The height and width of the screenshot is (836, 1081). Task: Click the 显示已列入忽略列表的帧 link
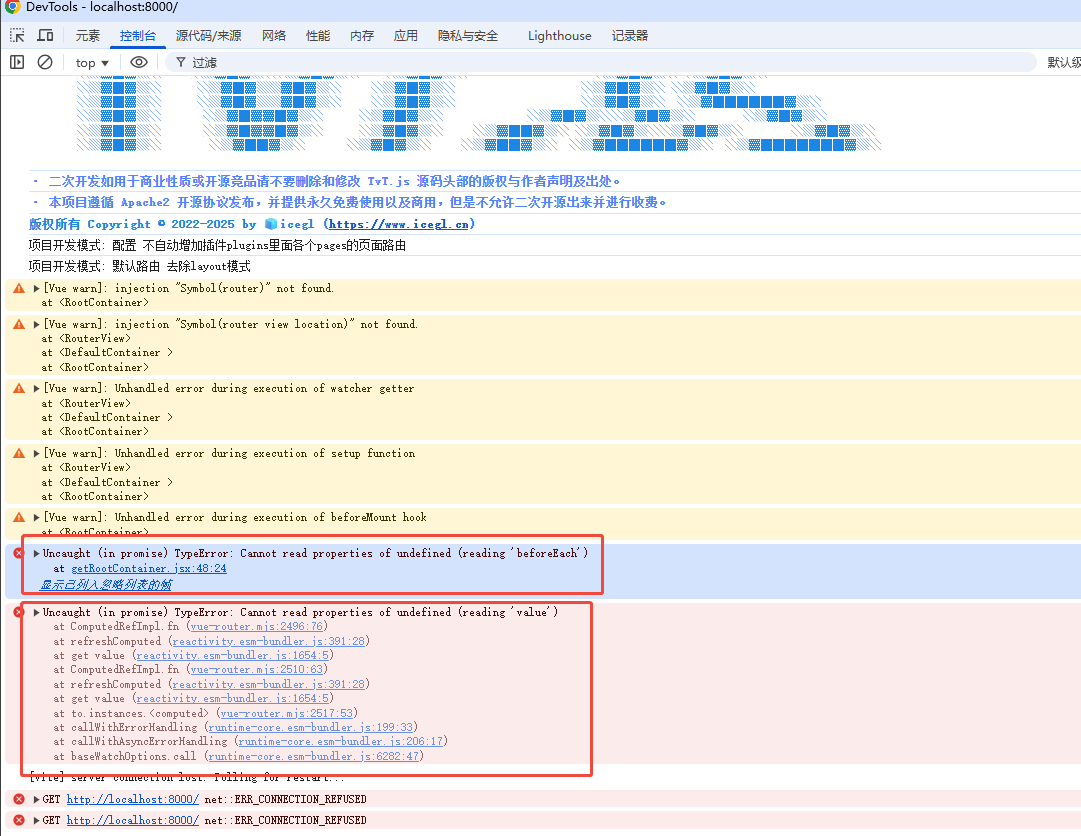pyautogui.click(x=105, y=585)
